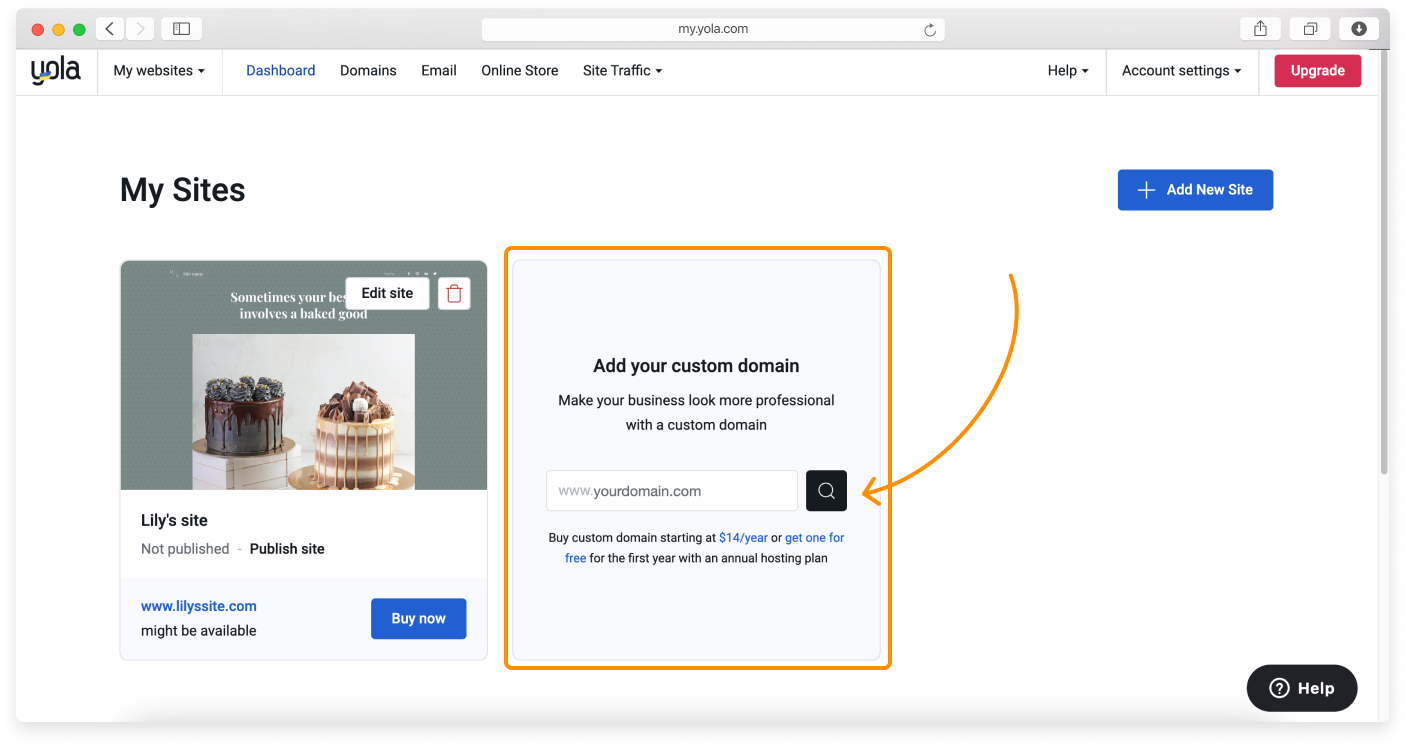This screenshot has height=746, width=1406.
Task: Open the tab overview icon
Action: [x=1310, y=28]
